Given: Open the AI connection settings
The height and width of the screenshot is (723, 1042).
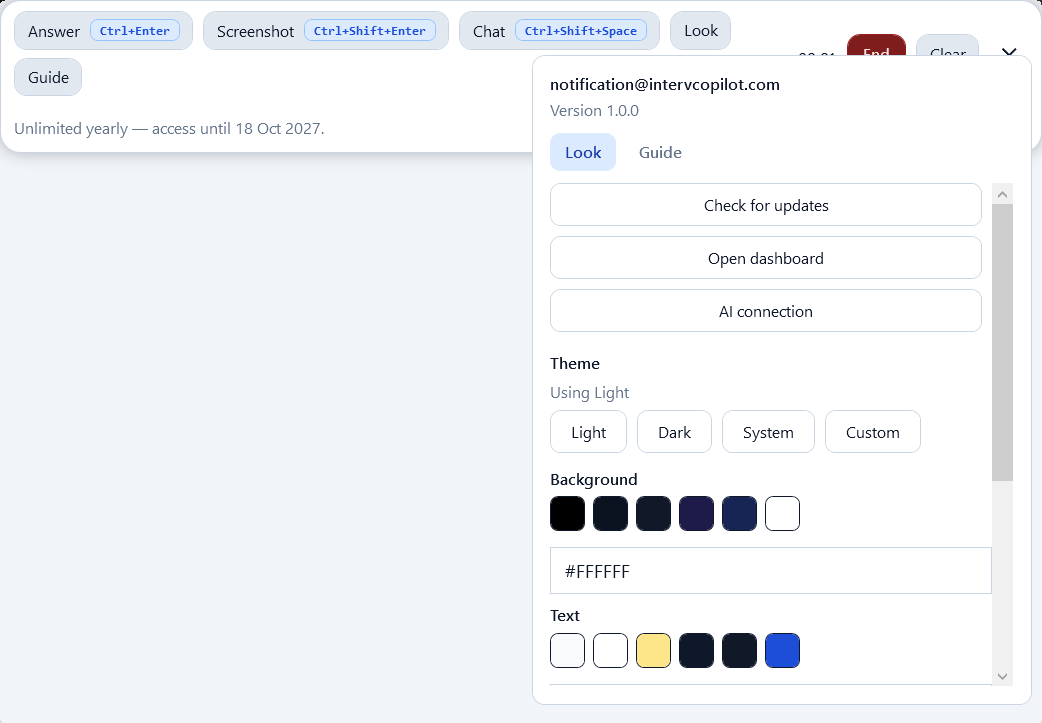Looking at the screenshot, I should coord(766,311).
